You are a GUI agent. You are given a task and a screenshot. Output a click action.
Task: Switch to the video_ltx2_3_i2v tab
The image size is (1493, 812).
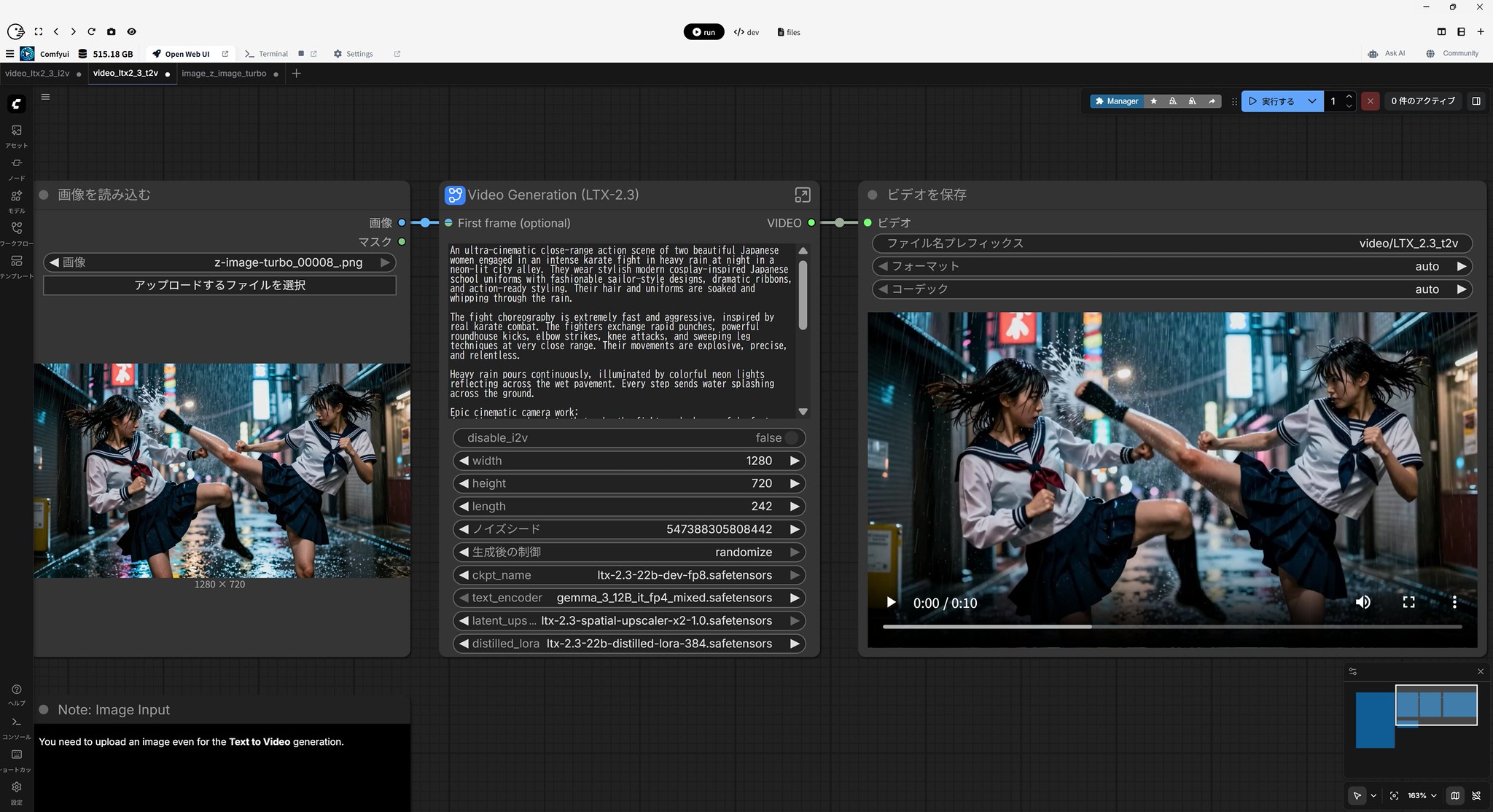click(x=37, y=74)
